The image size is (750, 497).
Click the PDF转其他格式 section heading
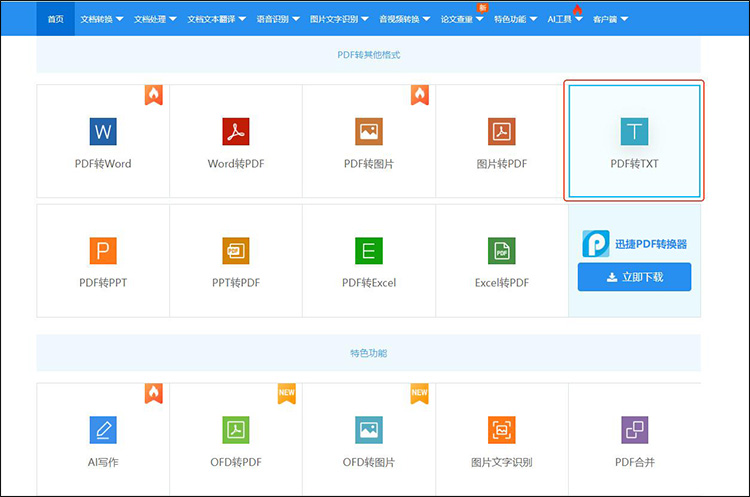[369, 55]
